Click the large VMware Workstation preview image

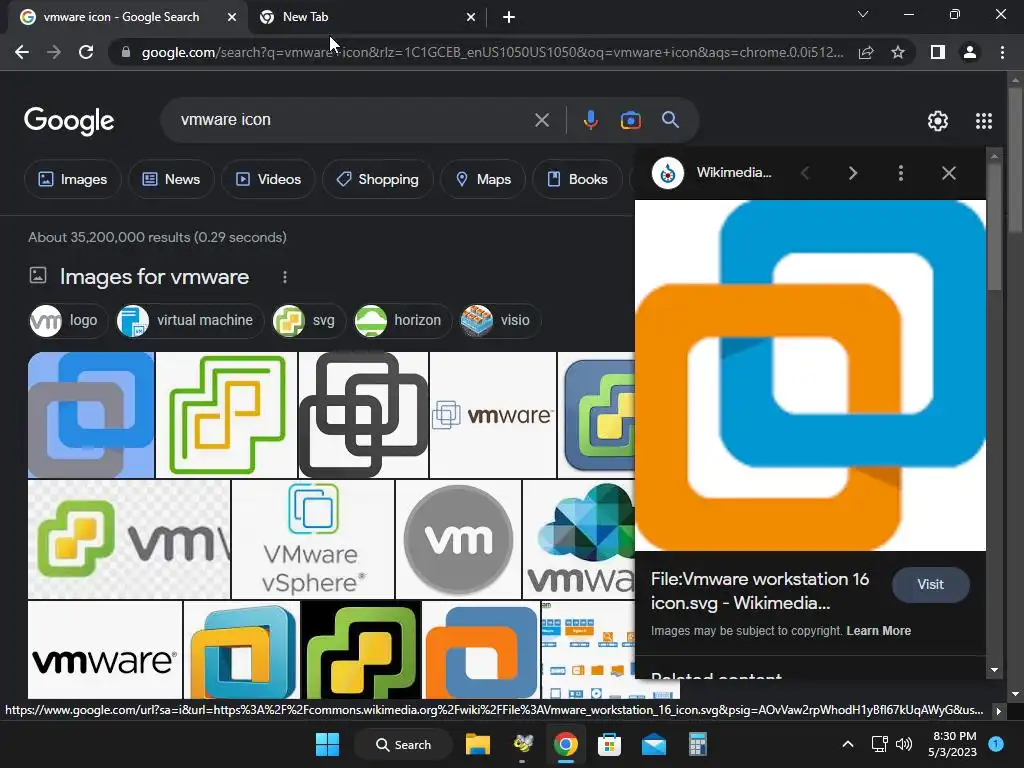point(810,376)
